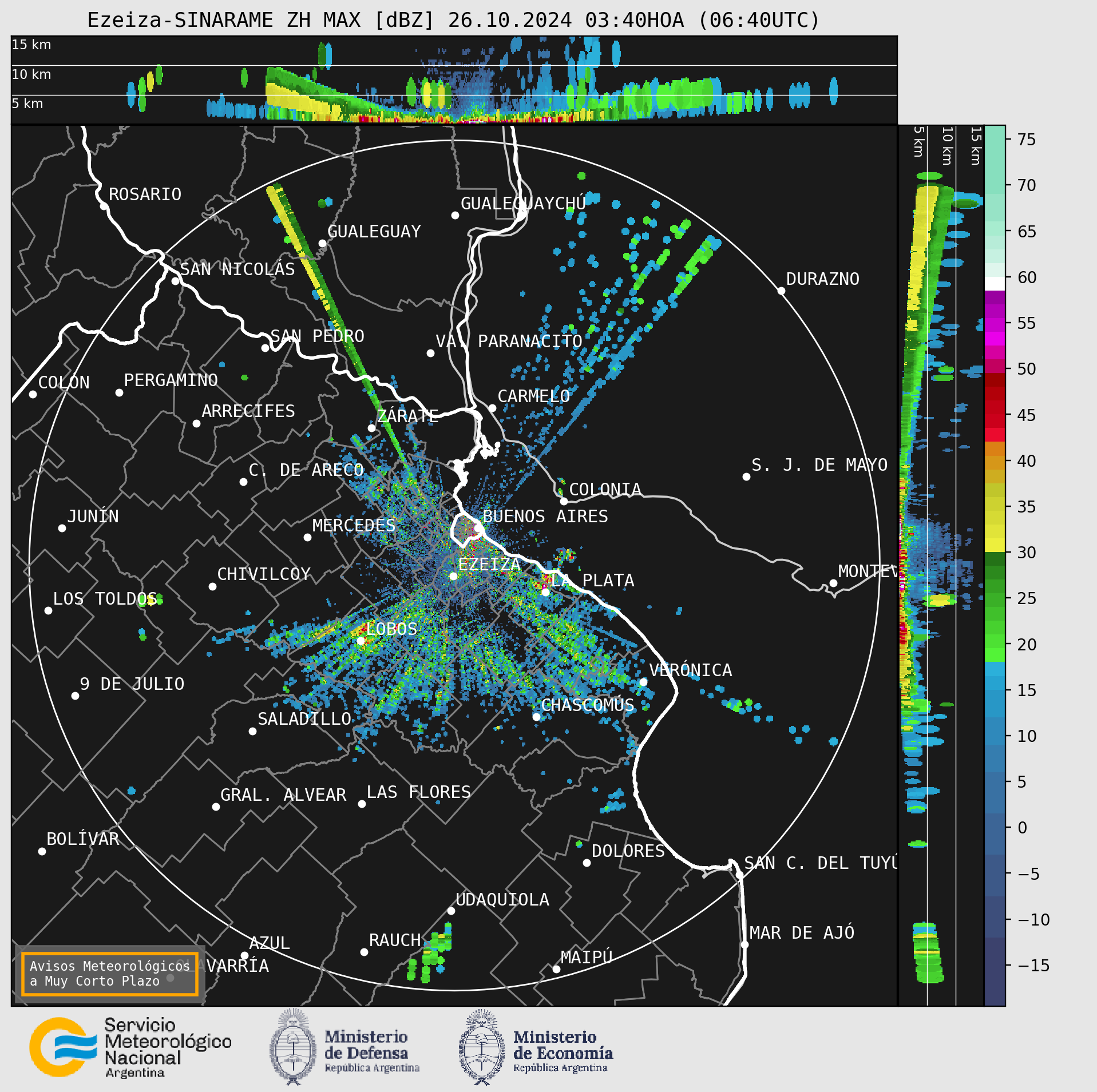Click the EZEIZA radar site marker dot
1097x1092 pixels.
(453, 576)
